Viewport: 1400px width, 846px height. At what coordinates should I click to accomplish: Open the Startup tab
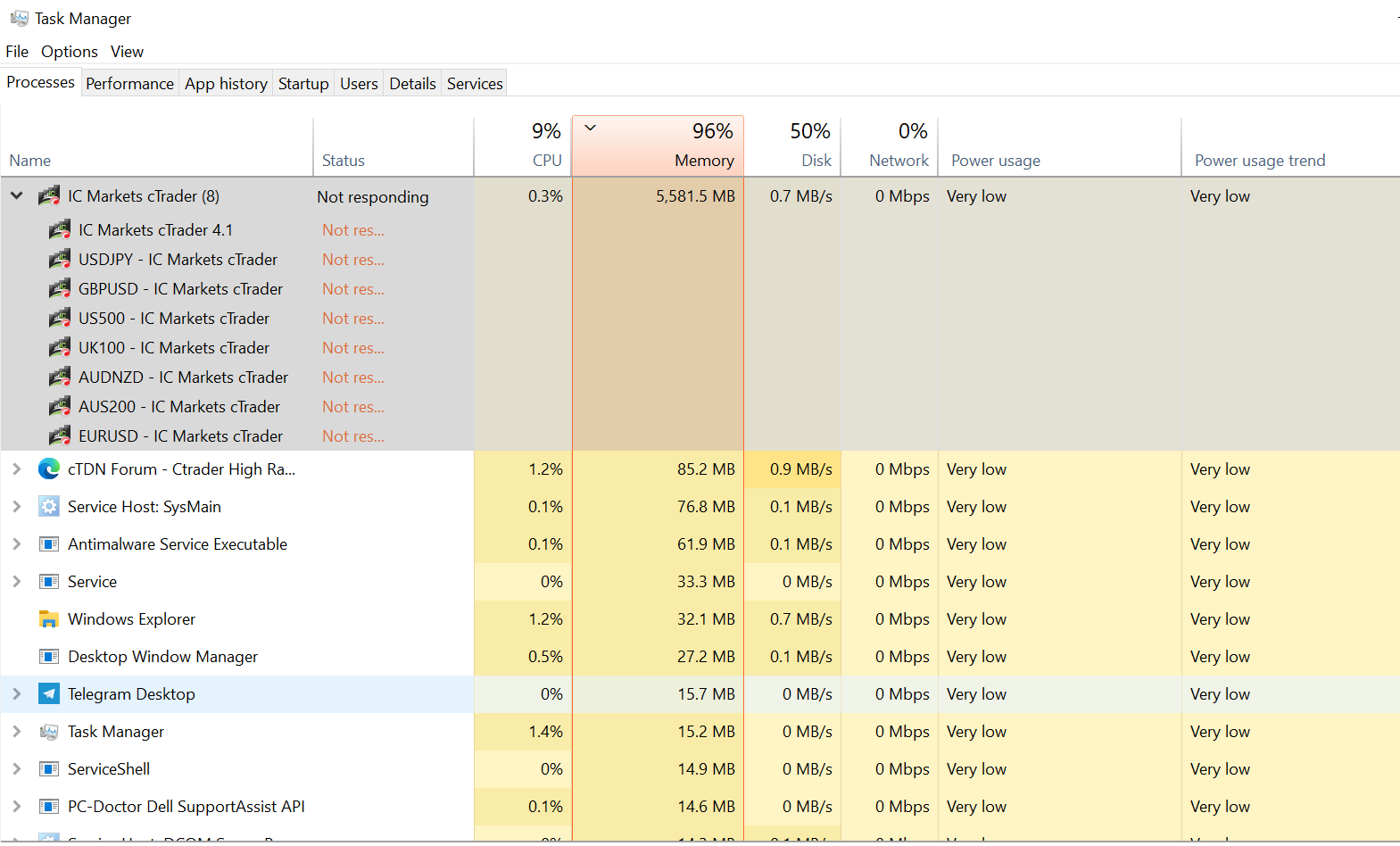[x=303, y=84]
